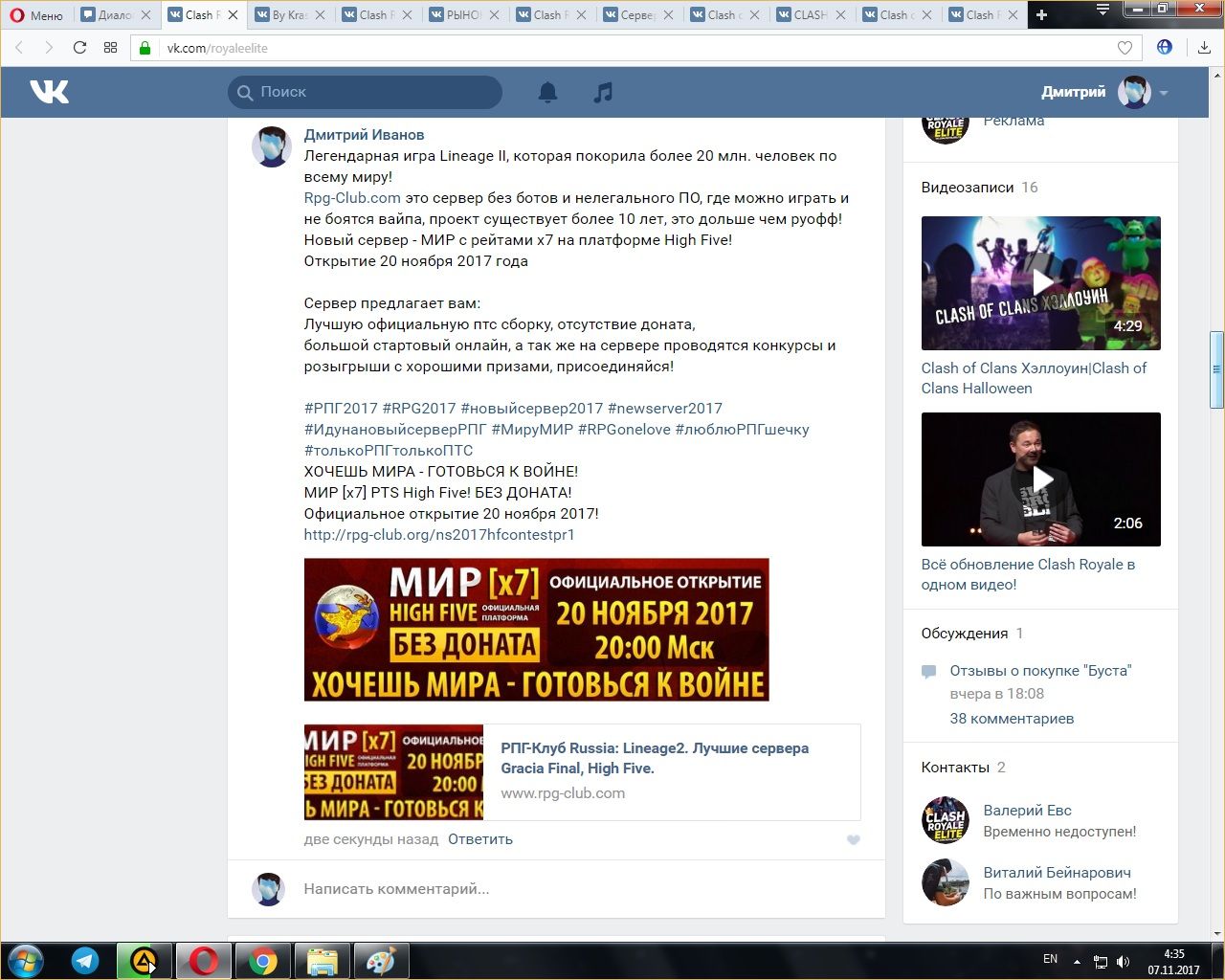
Task: Like the comment with heart icon
Action: (x=853, y=840)
